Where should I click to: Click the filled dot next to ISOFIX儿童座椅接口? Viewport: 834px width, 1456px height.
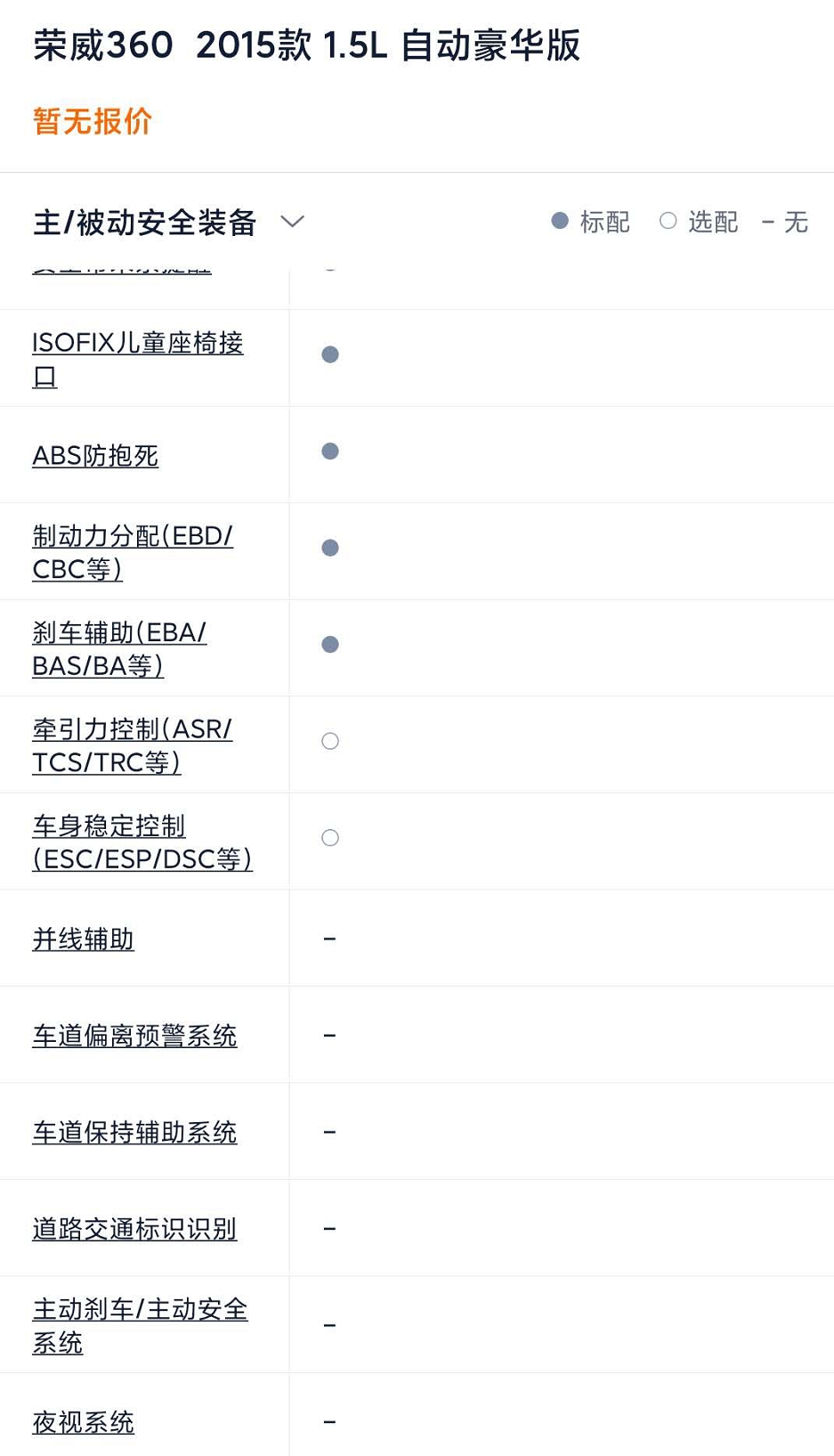(x=330, y=354)
